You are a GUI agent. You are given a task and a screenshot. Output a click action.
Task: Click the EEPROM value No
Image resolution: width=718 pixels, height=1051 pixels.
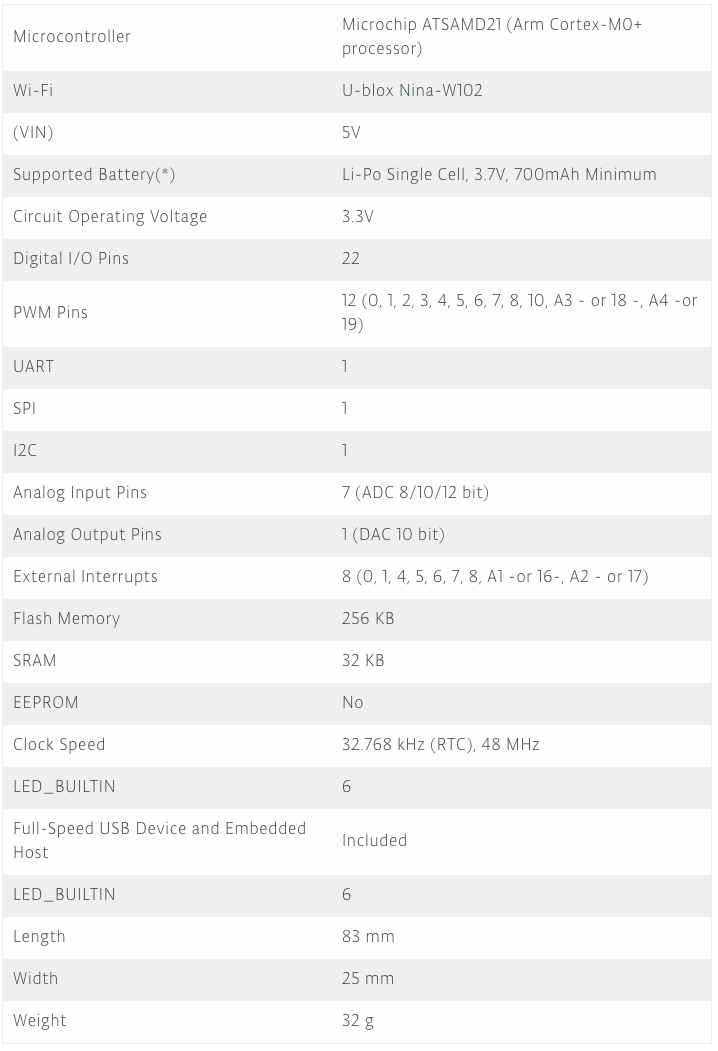click(x=353, y=702)
